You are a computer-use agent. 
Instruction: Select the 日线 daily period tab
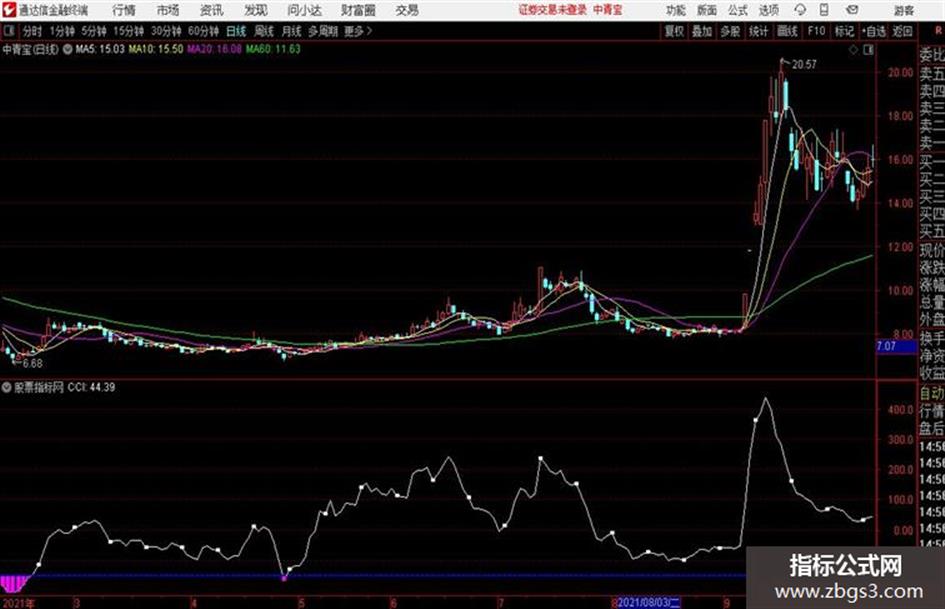coord(236,31)
